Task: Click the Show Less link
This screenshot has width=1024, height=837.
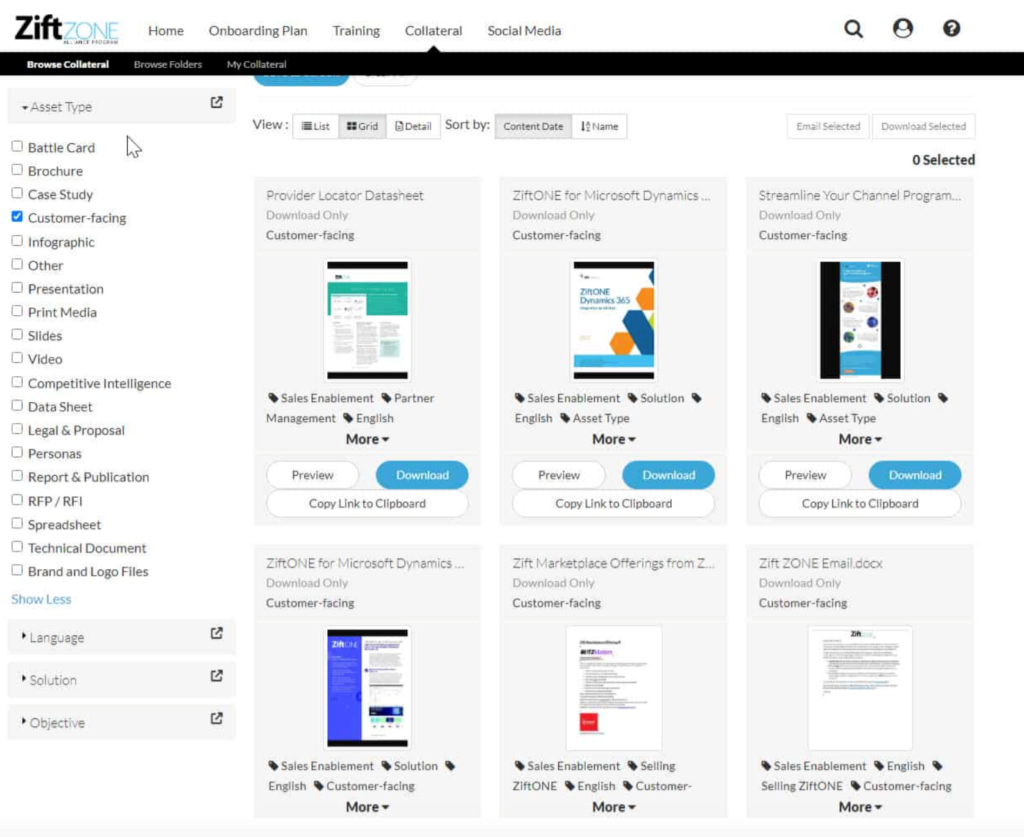Action: click(x=41, y=599)
